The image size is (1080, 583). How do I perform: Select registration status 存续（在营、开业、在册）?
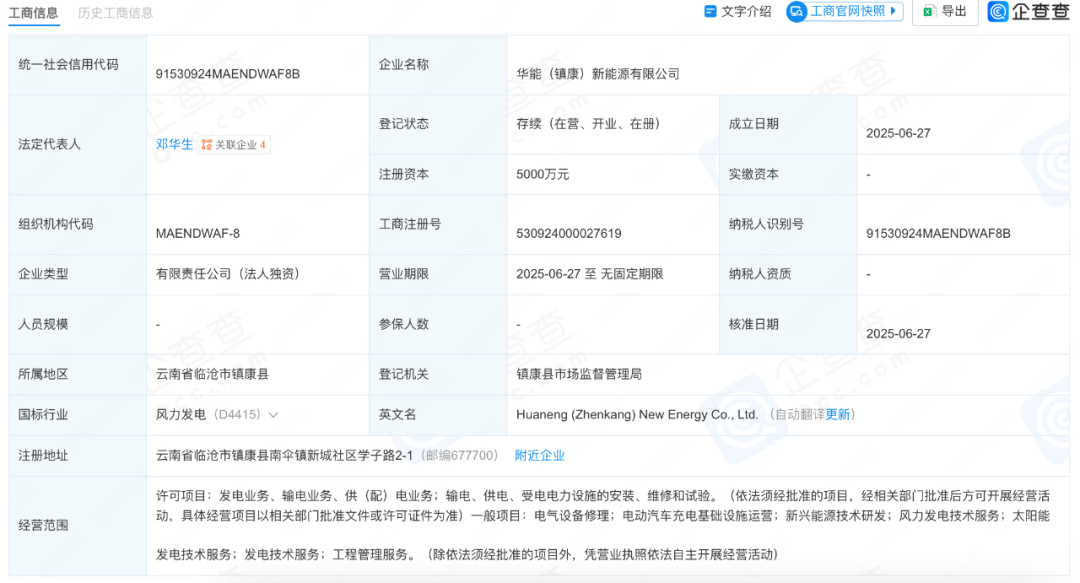coord(588,124)
